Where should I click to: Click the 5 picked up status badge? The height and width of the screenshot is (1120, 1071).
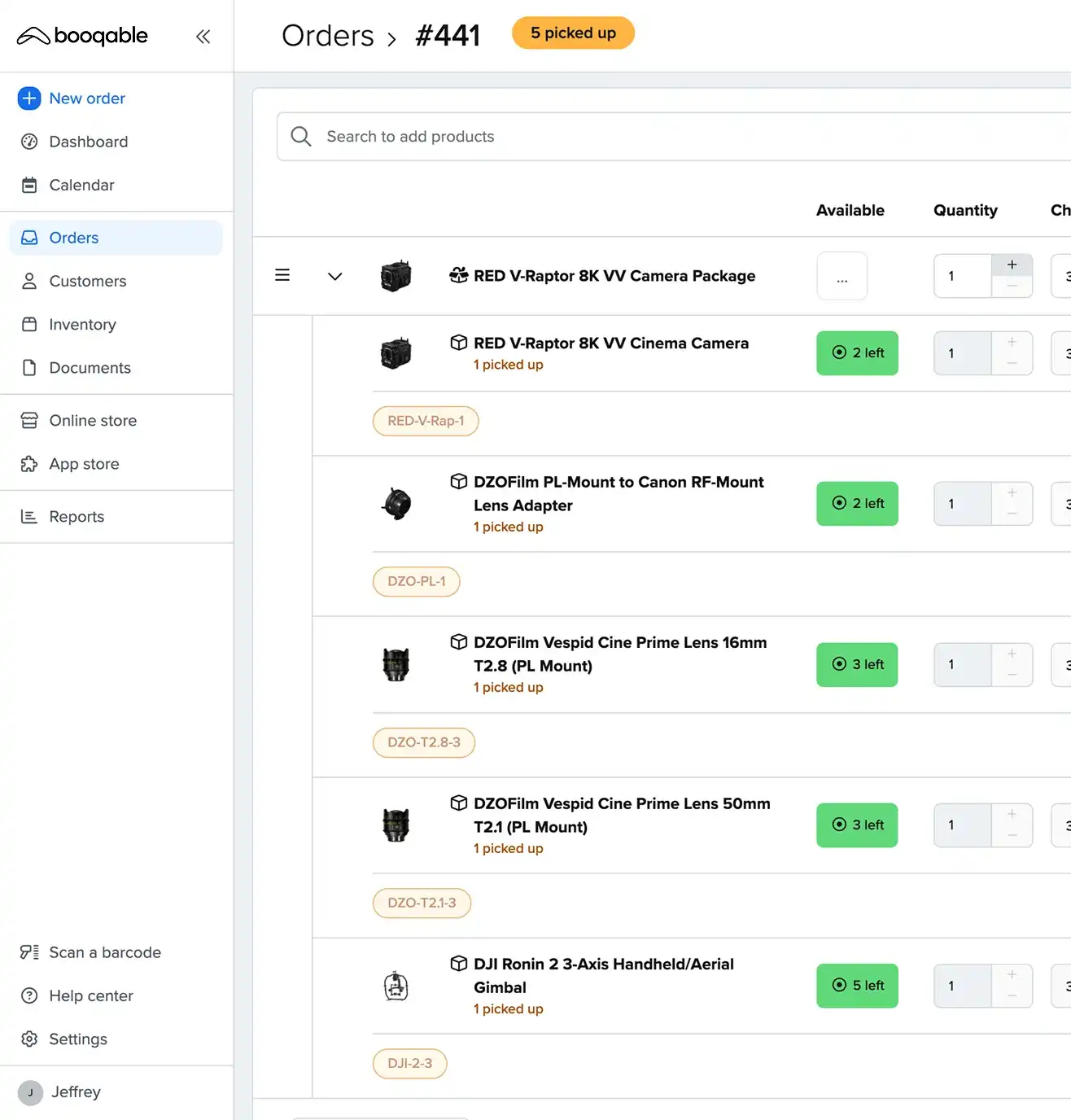tap(573, 33)
